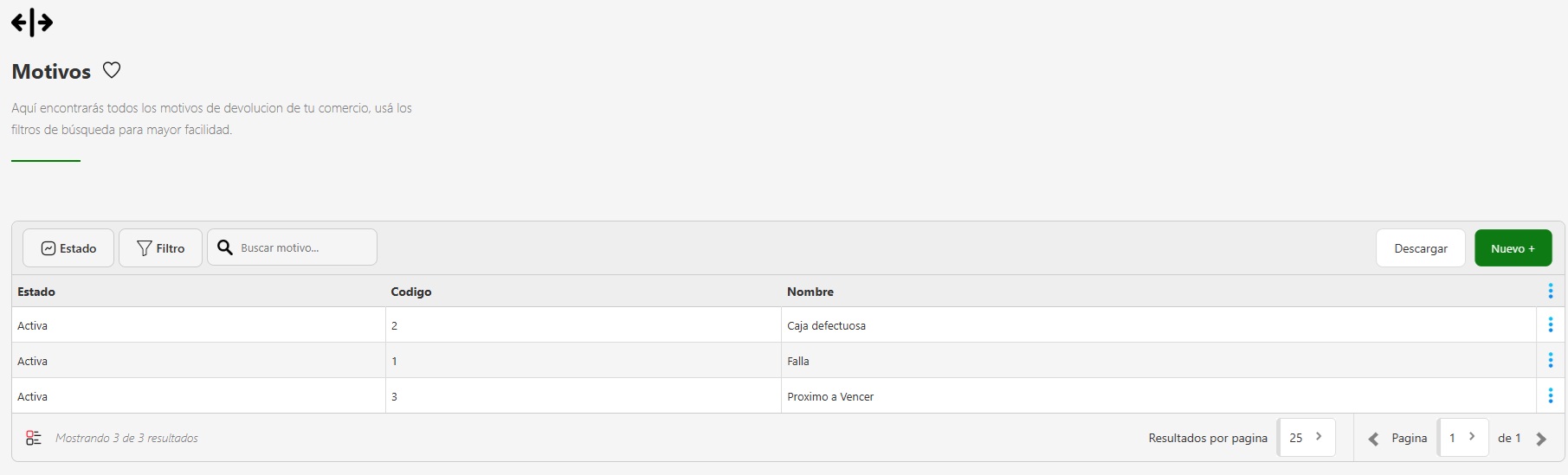Click the list view icon beside results count

(x=34, y=438)
